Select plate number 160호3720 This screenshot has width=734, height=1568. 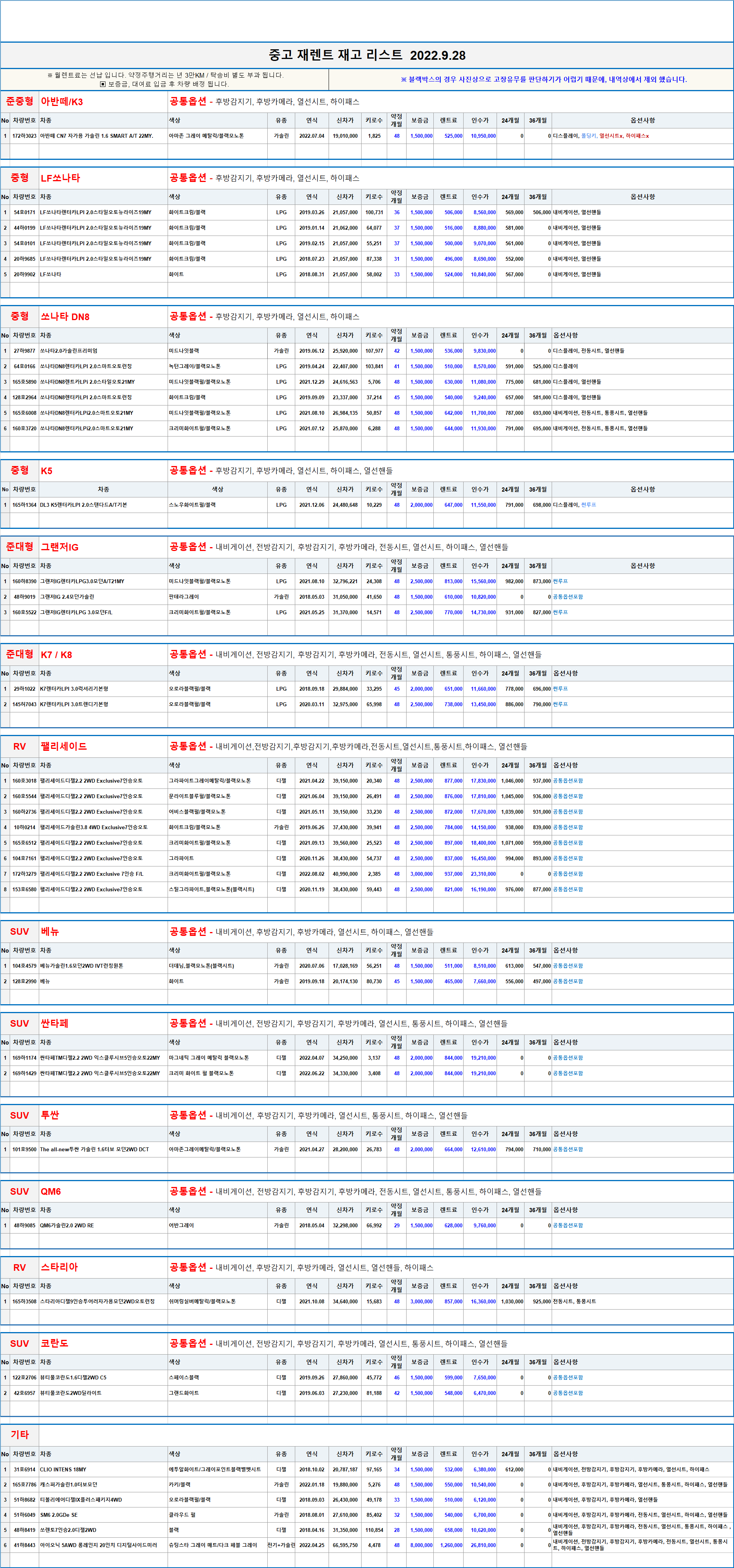click(x=24, y=428)
